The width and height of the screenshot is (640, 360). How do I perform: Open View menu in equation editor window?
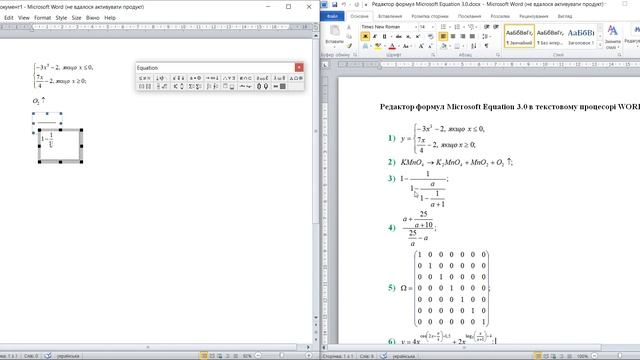coord(24,18)
